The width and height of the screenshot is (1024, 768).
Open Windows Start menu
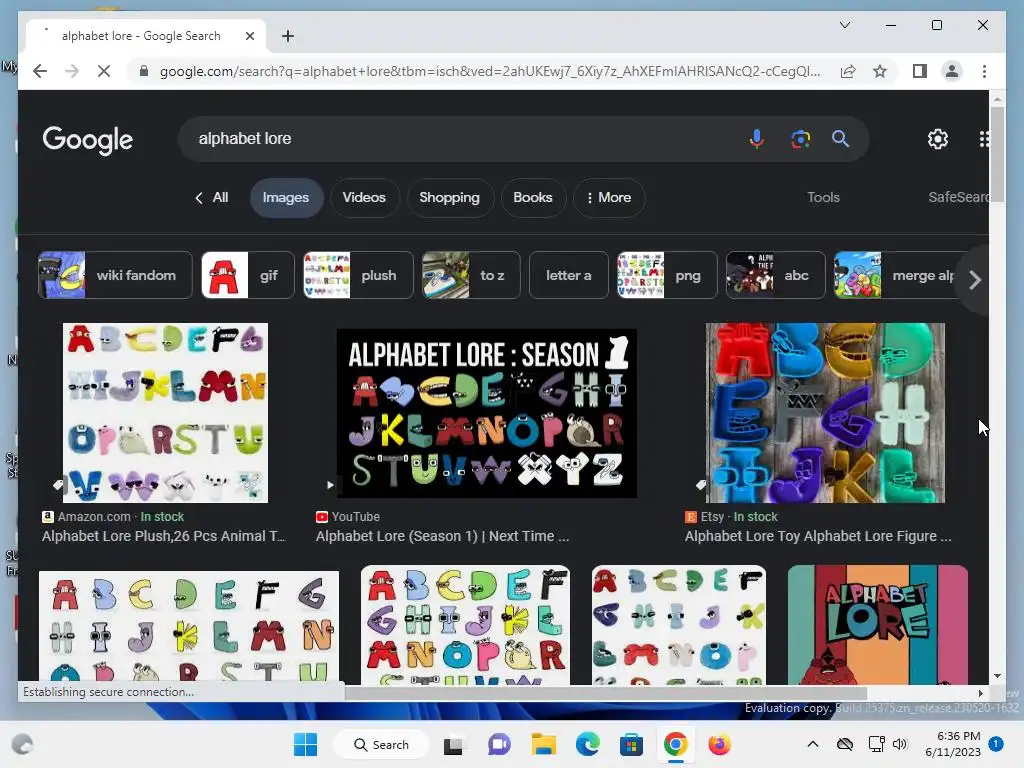click(x=305, y=744)
